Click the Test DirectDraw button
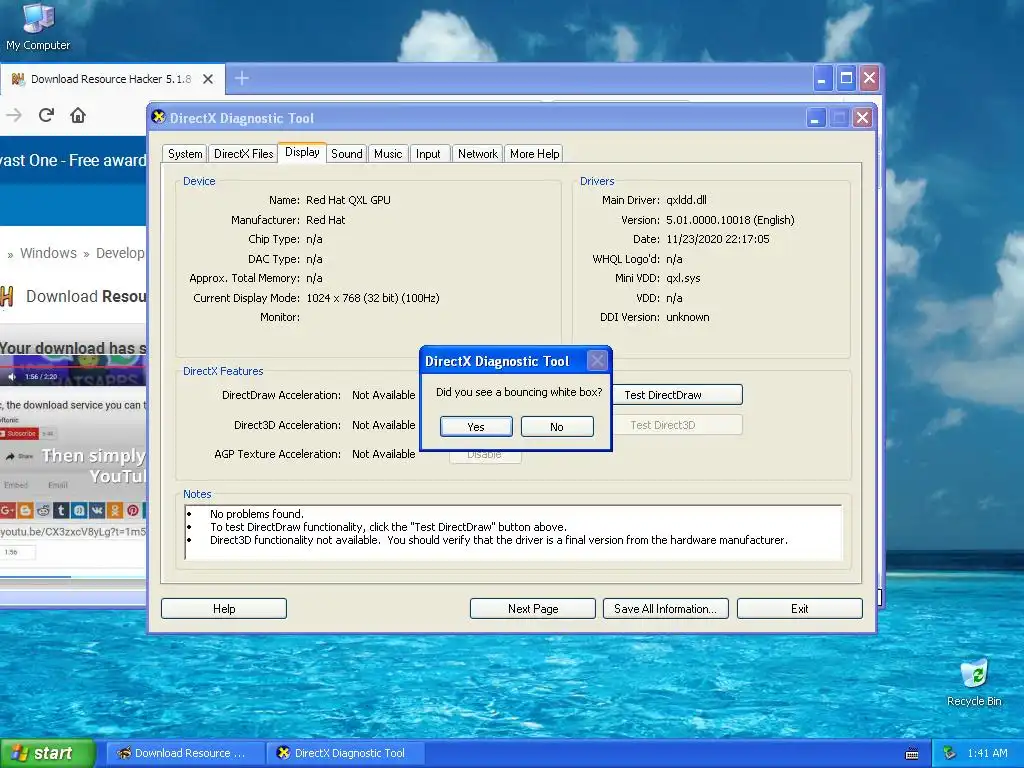 click(677, 394)
